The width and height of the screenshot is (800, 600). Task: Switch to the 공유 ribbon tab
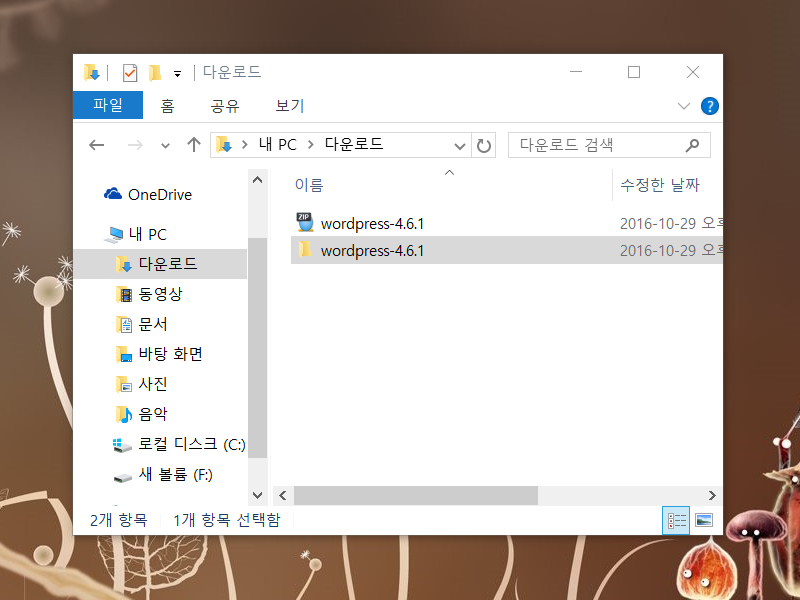[225, 106]
